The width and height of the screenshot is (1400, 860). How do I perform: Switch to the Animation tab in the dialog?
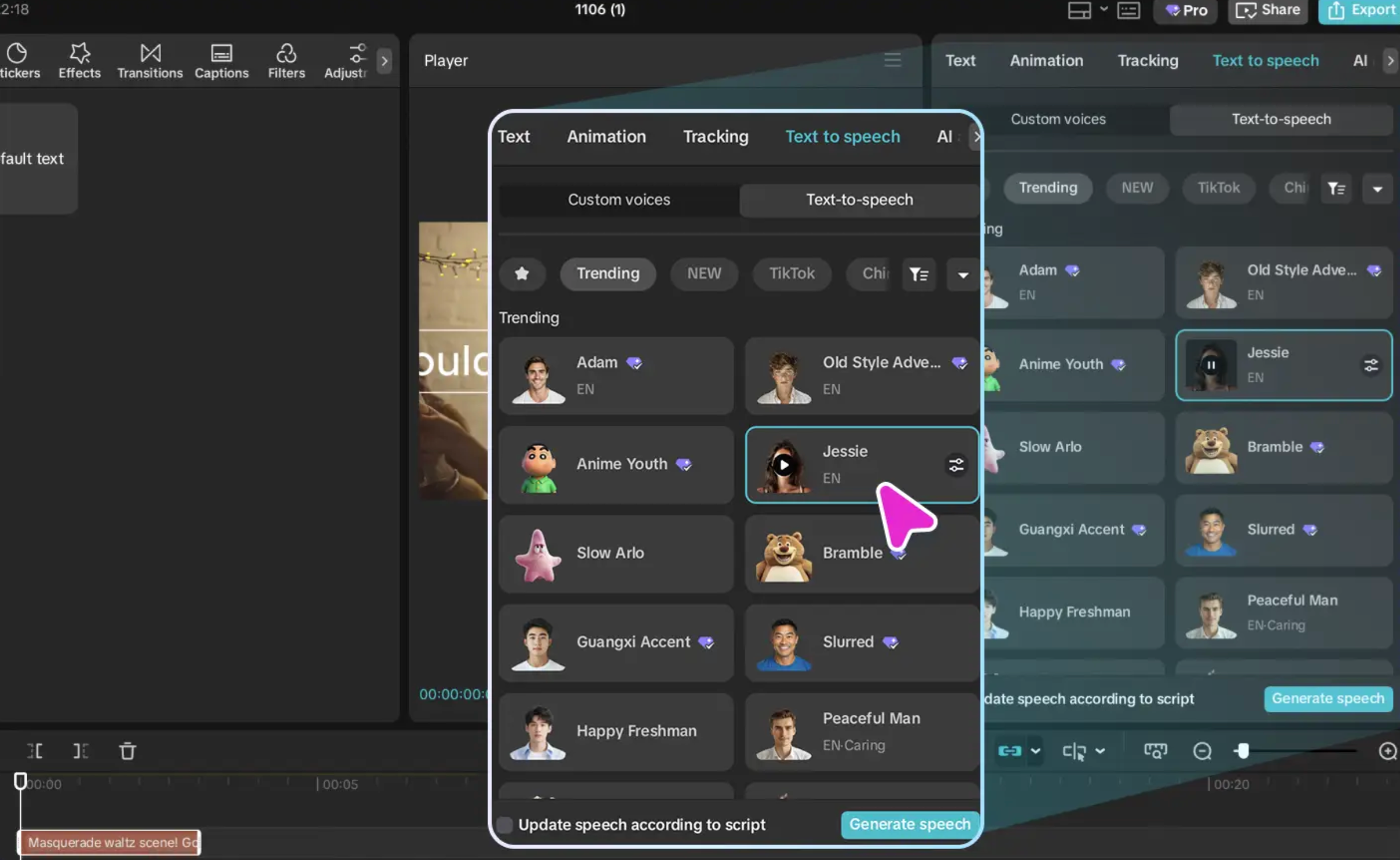606,137
